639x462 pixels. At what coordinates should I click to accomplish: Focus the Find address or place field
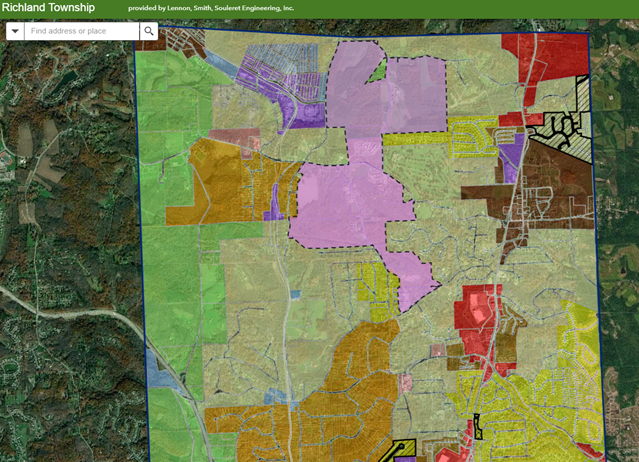point(82,31)
